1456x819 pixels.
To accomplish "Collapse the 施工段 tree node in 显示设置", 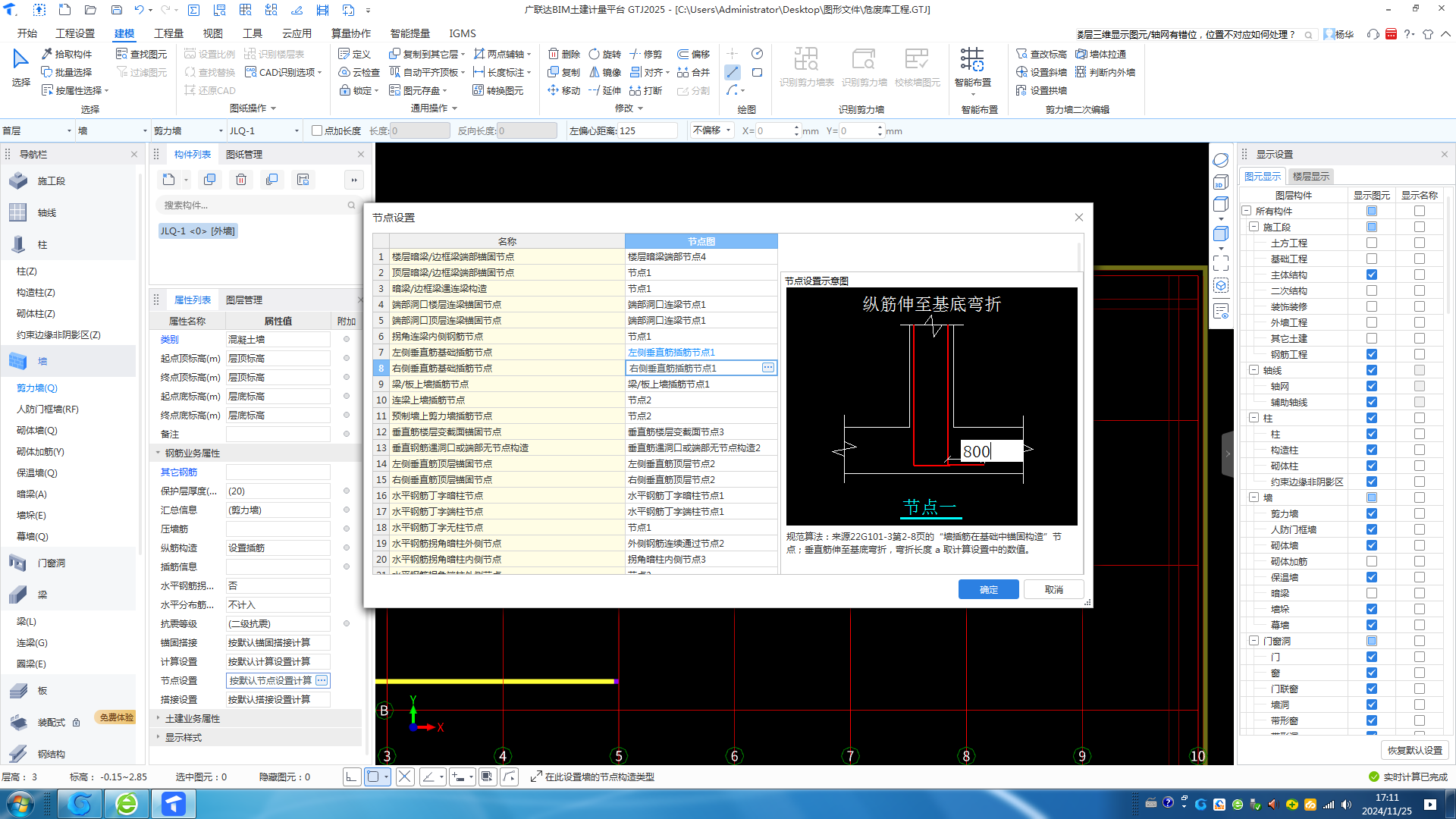I will (1254, 227).
